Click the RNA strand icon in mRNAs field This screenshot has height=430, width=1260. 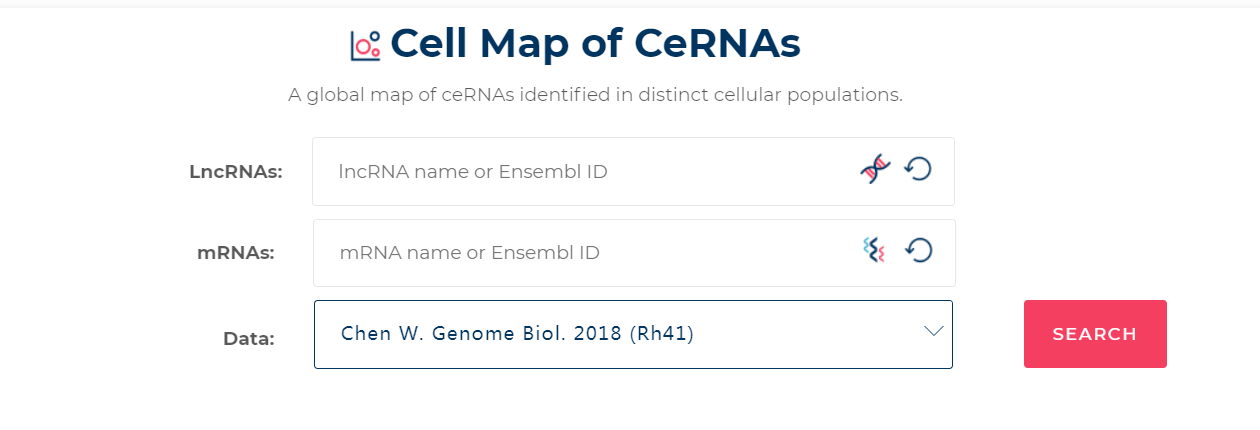click(875, 250)
